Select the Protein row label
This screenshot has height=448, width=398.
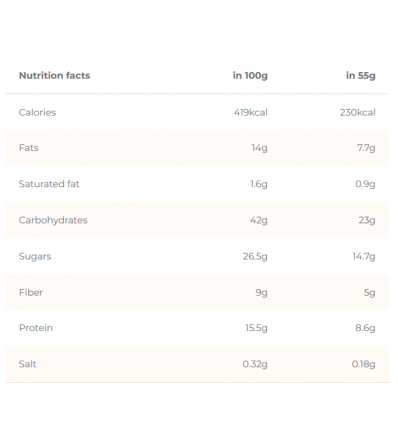36,328
